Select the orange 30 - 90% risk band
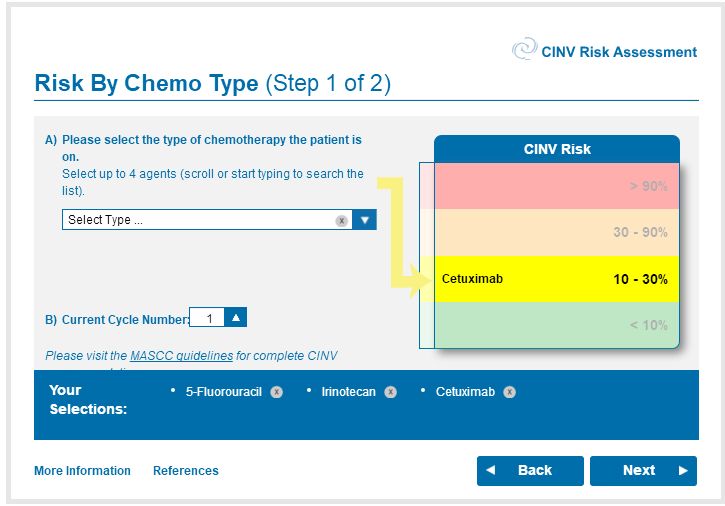 (556, 232)
